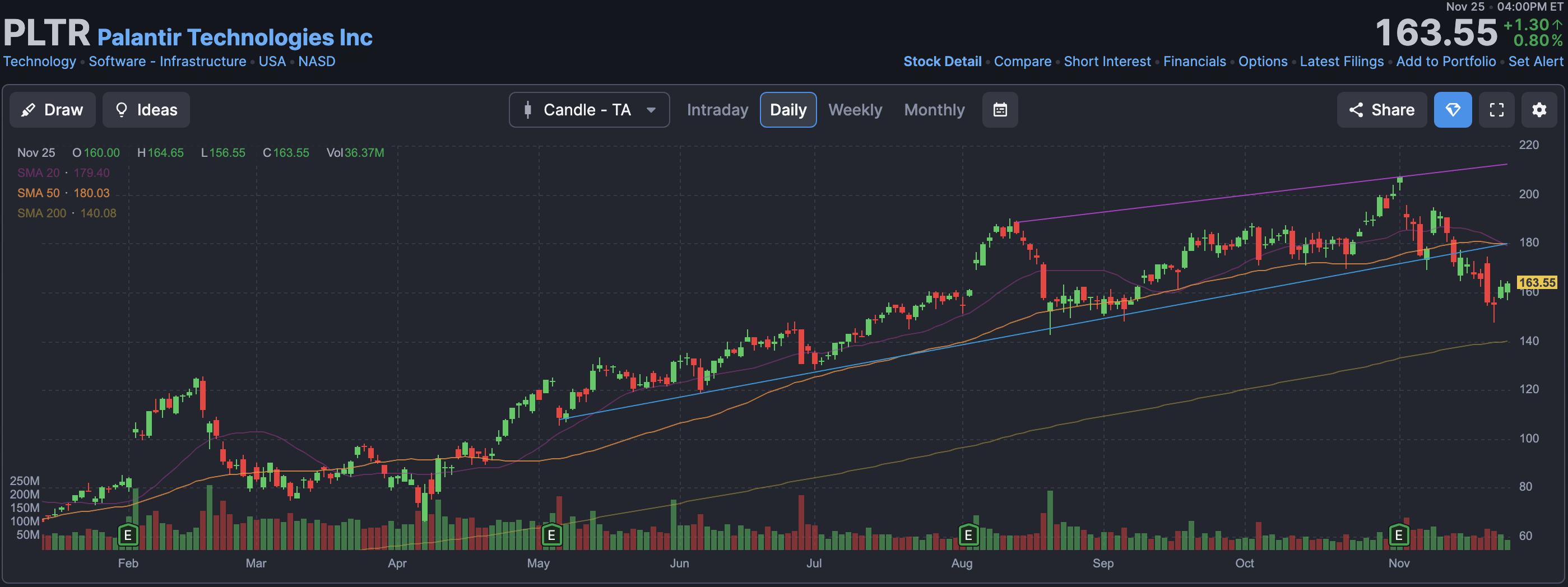Image resolution: width=1568 pixels, height=587 pixels.
Task: Click the May earnings E marker
Action: point(551,535)
